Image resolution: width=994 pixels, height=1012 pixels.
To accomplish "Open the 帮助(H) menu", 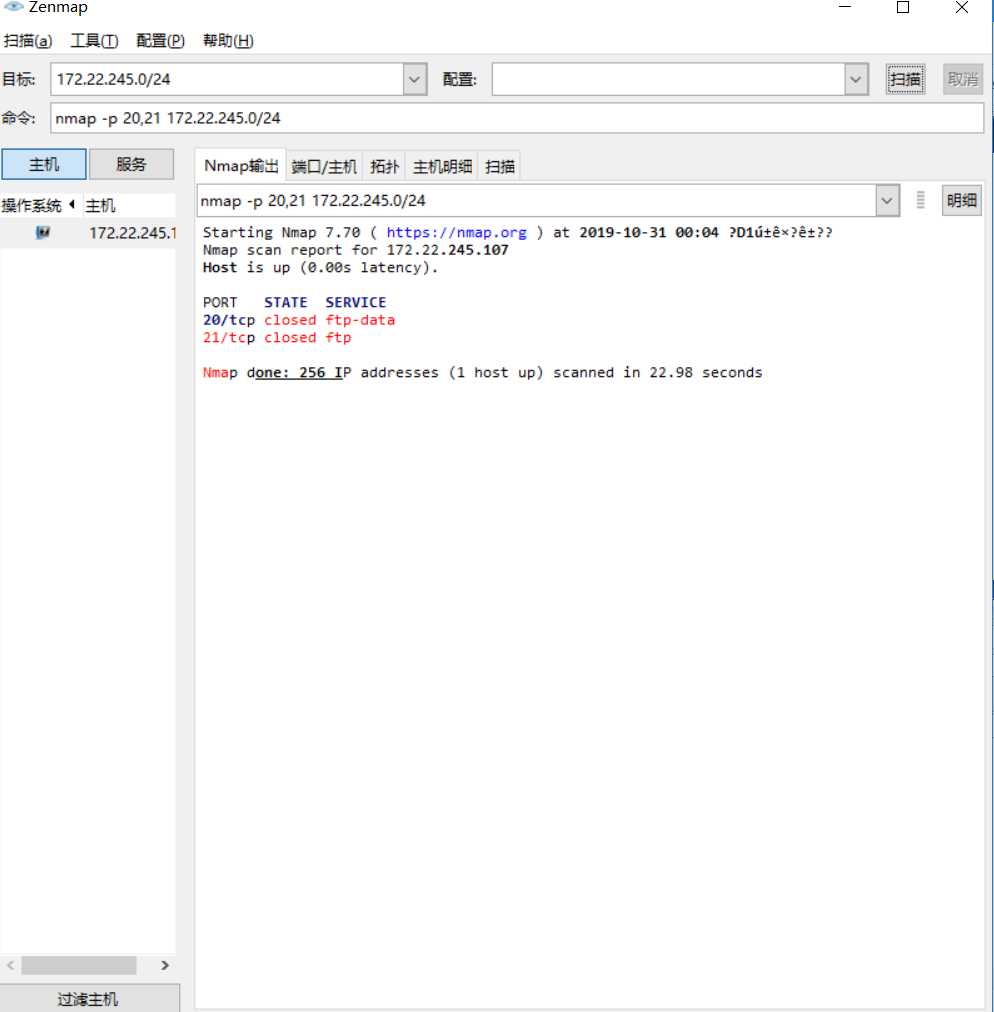I will [x=228, y=41].
